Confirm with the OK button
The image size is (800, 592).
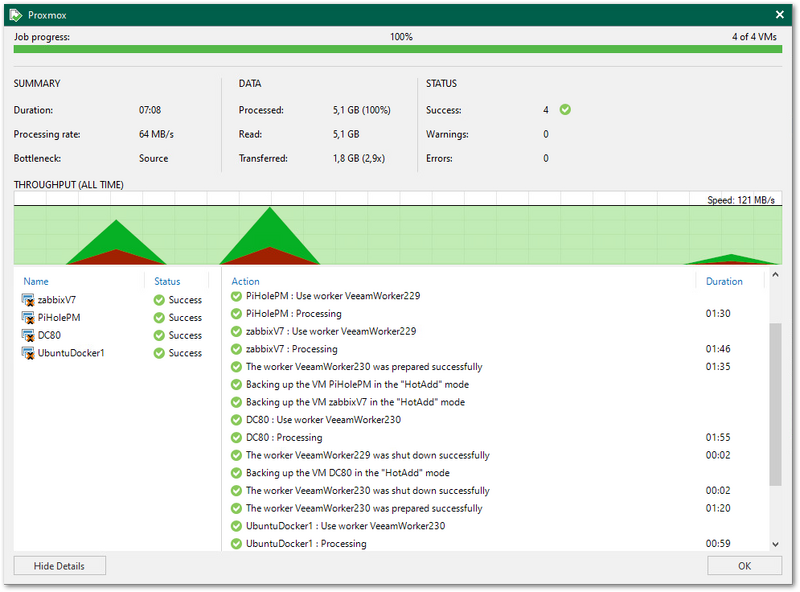pyautogui.click(x=744, y=566)
